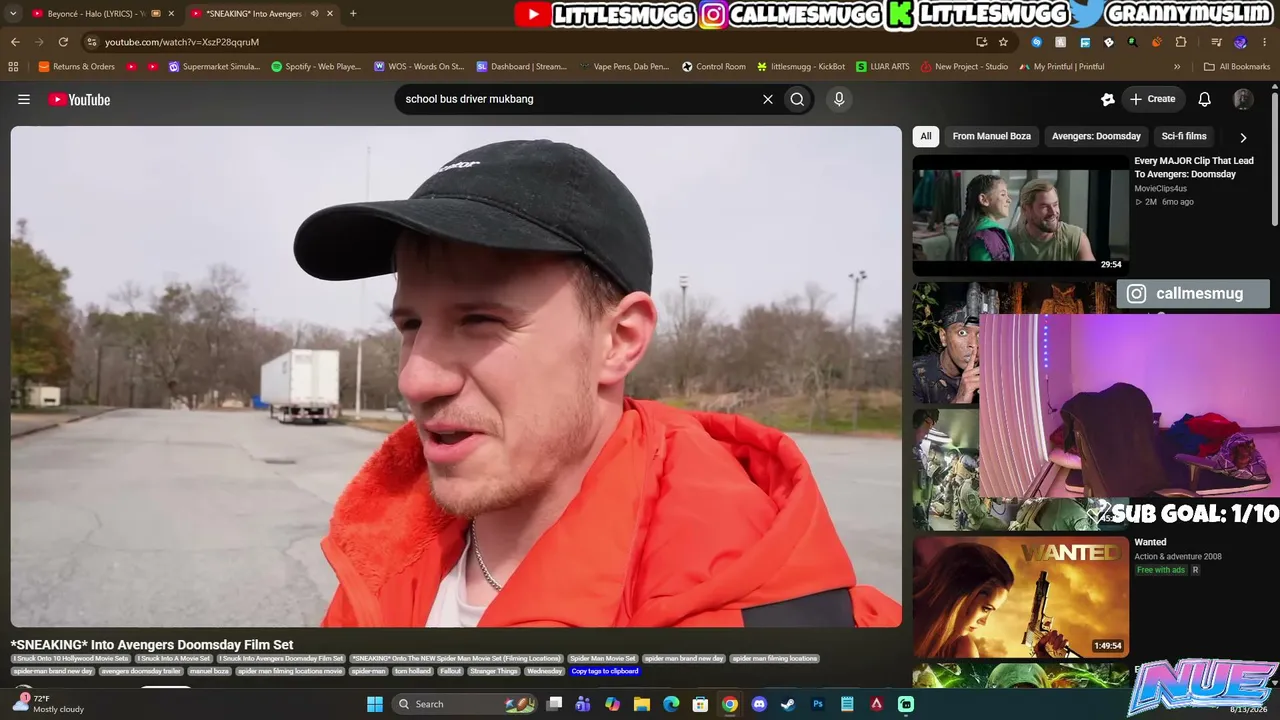Open the Chrome apps grid shortcut
Viewport: 1280px width, 720px height.
pos(13,67)
